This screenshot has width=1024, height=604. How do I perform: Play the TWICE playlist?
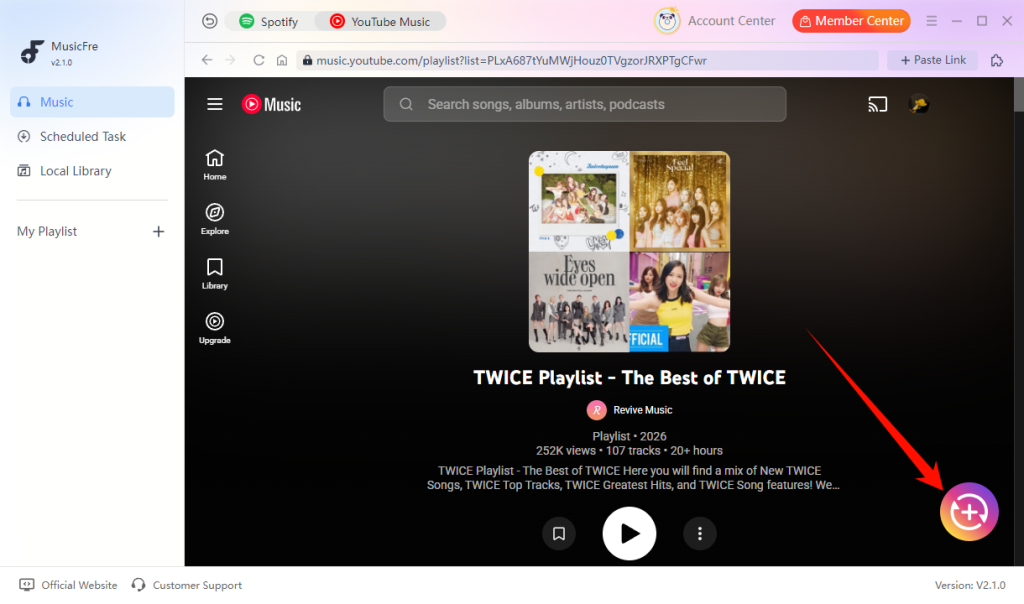pyautogui.click(x=629, y=534)
